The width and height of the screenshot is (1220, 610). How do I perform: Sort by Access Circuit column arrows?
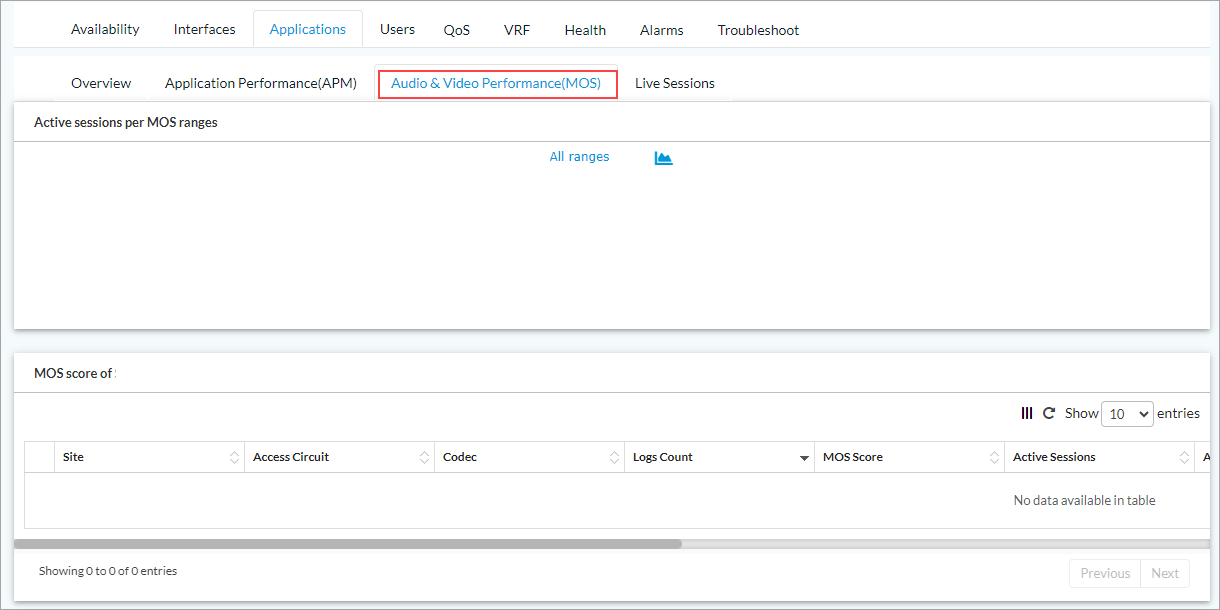[425, 457]
